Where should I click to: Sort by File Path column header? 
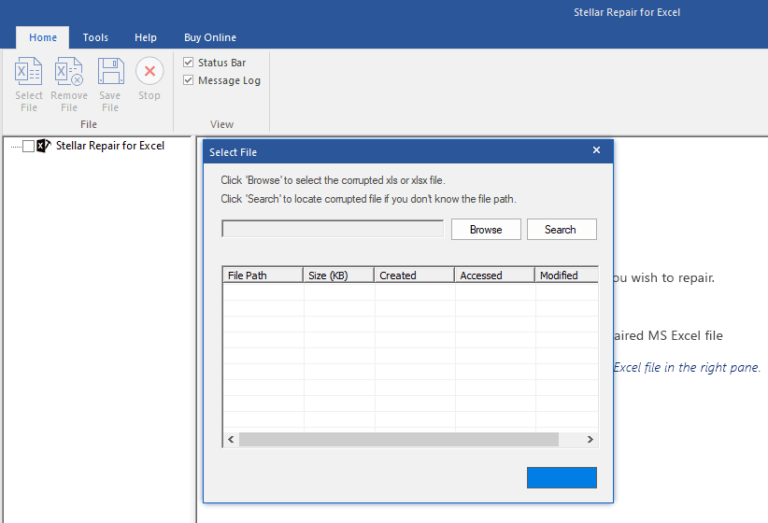coord(263,275)
